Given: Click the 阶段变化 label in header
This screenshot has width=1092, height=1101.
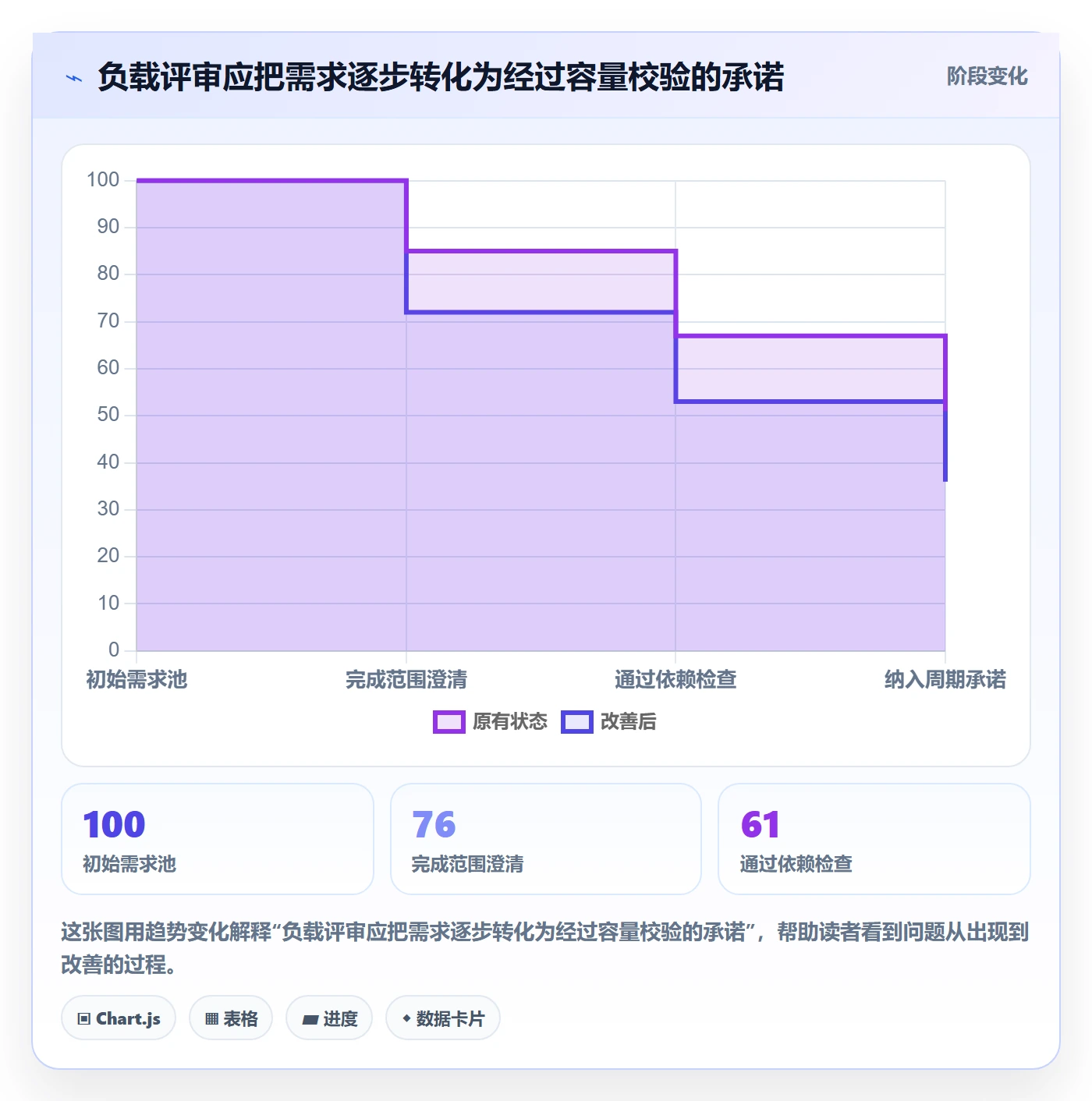Looking at the screenshot, I should (987, 76).
